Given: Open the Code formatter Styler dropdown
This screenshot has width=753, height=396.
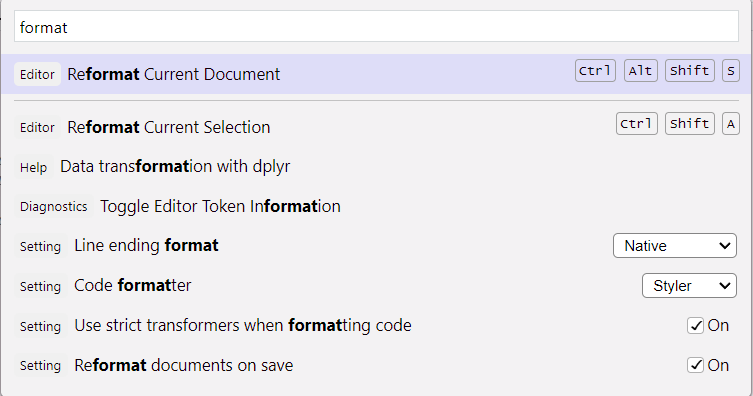Looking at the screenshot, I should [x=689, y=286].
